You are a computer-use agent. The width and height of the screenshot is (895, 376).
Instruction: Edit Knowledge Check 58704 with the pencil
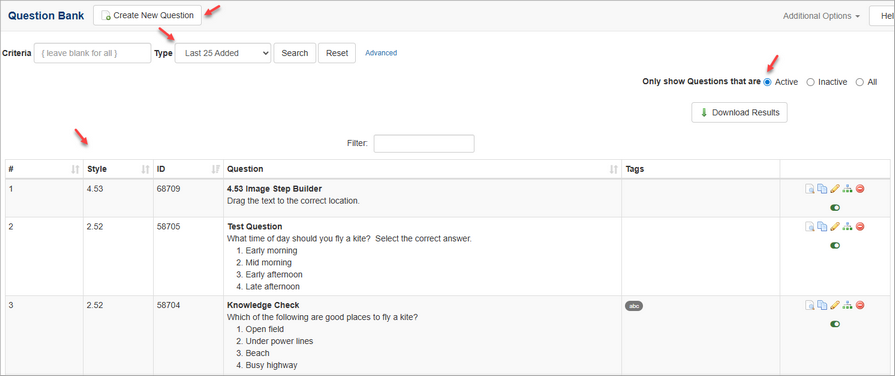834,305
